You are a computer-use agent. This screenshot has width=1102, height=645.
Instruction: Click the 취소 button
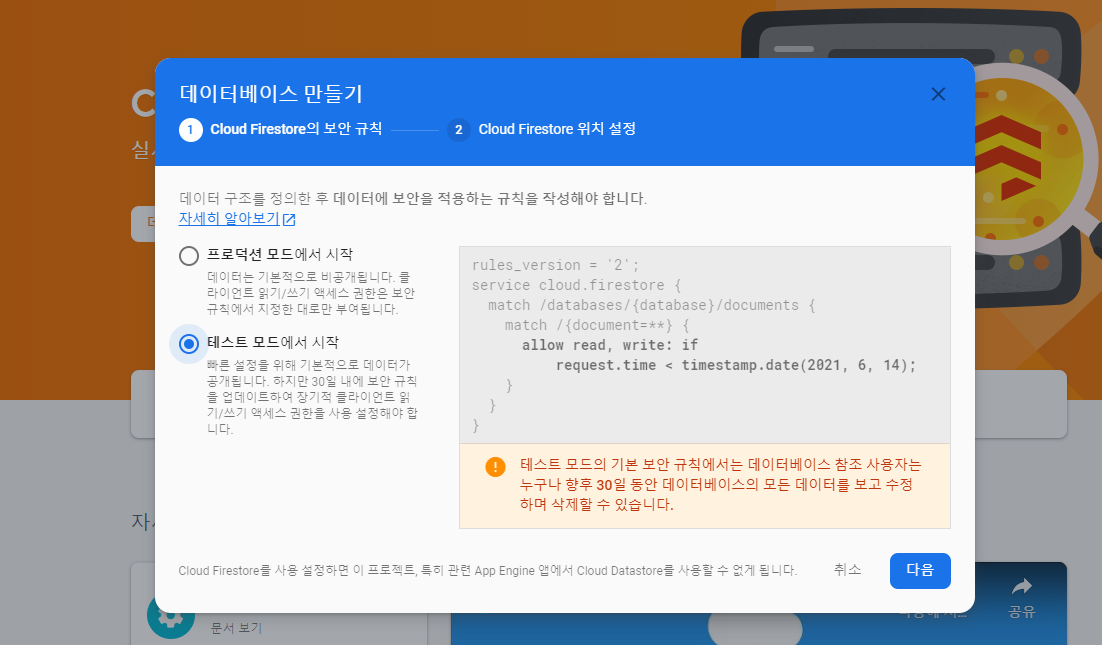click(x=848, y=570)
